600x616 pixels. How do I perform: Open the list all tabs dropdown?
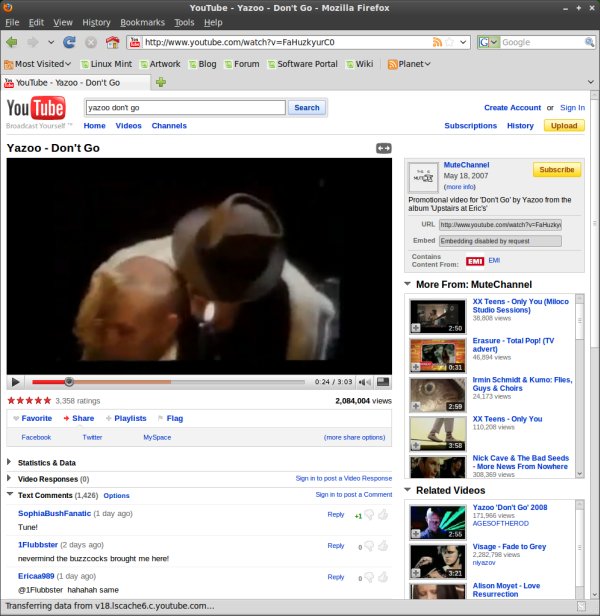coord(591,82)
